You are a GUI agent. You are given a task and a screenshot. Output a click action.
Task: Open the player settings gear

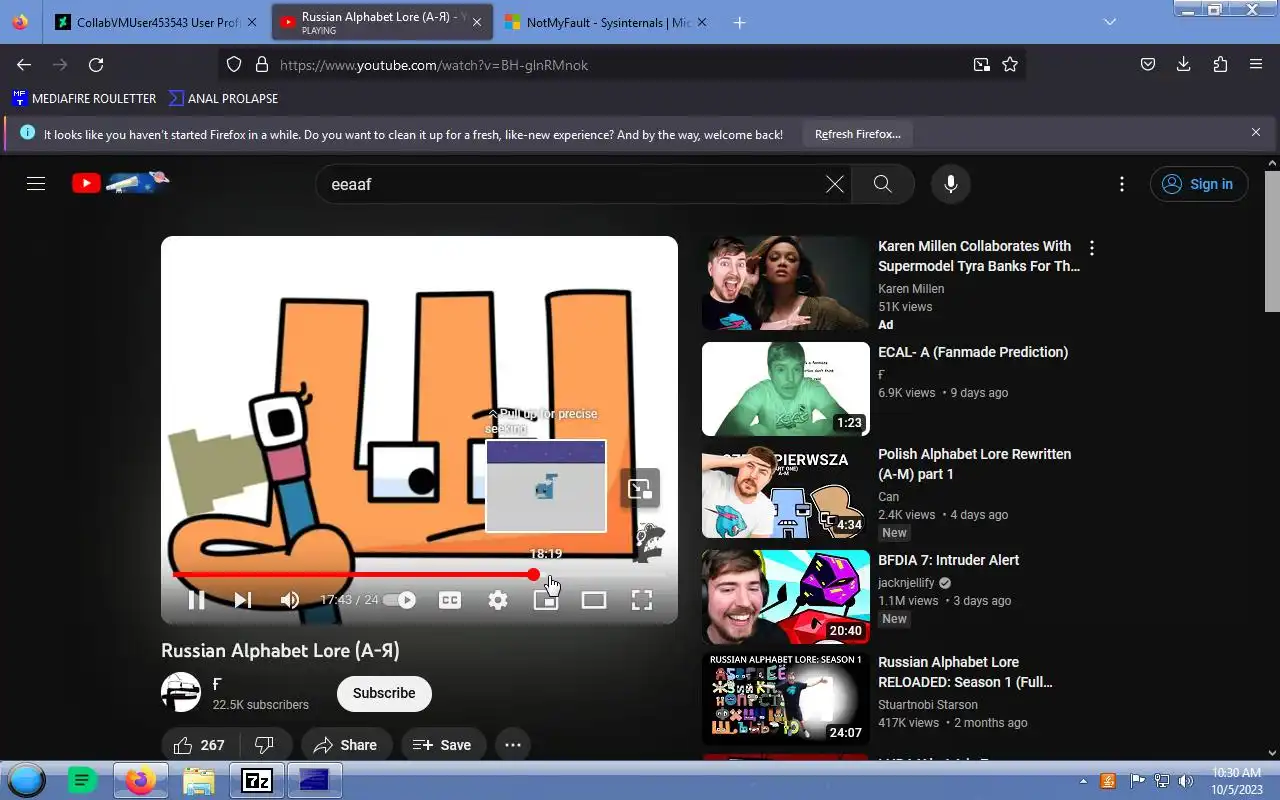498,600
